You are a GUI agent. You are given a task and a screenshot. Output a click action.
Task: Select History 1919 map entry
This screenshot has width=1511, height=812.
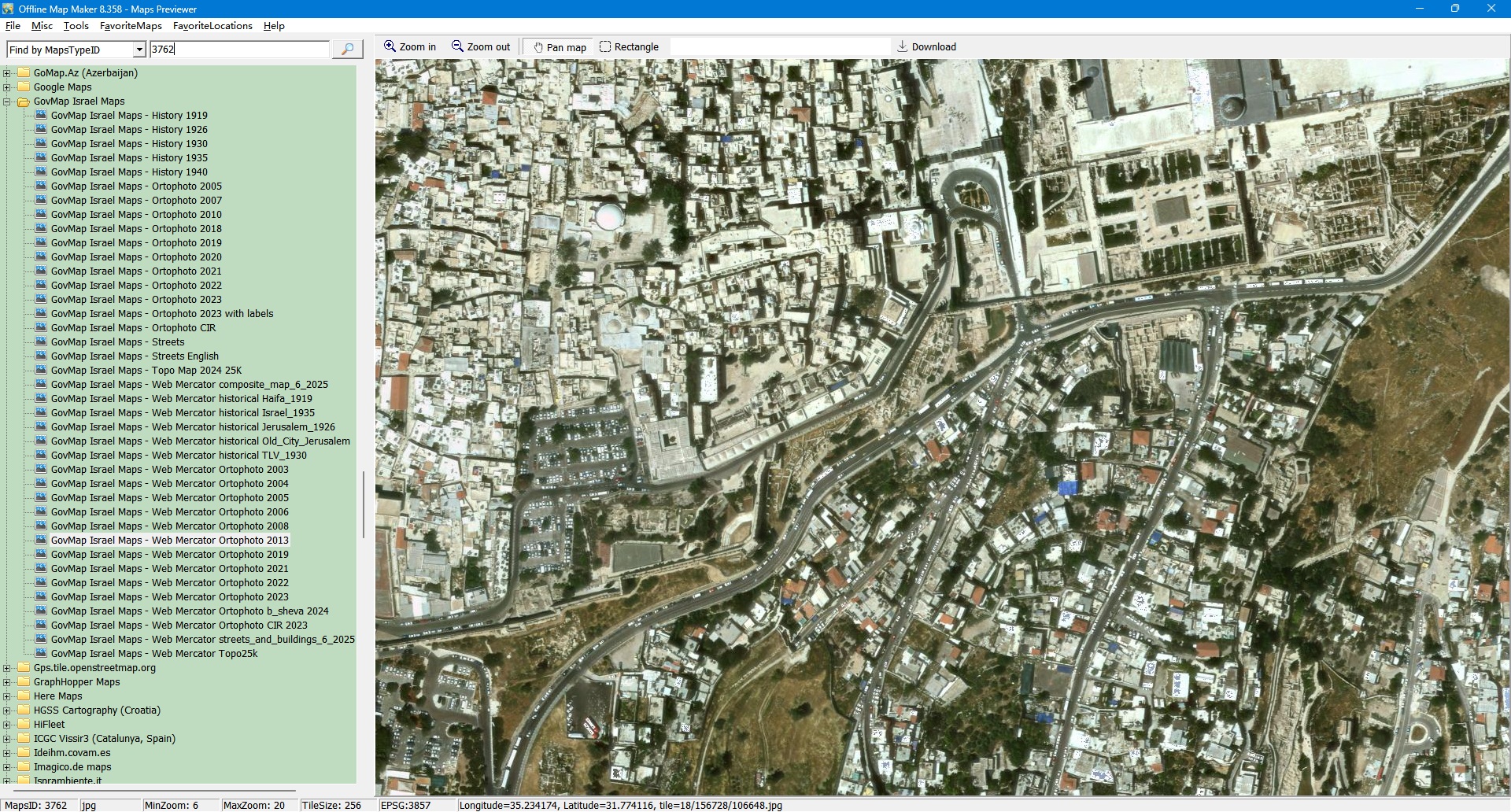(x=129, y=116)
